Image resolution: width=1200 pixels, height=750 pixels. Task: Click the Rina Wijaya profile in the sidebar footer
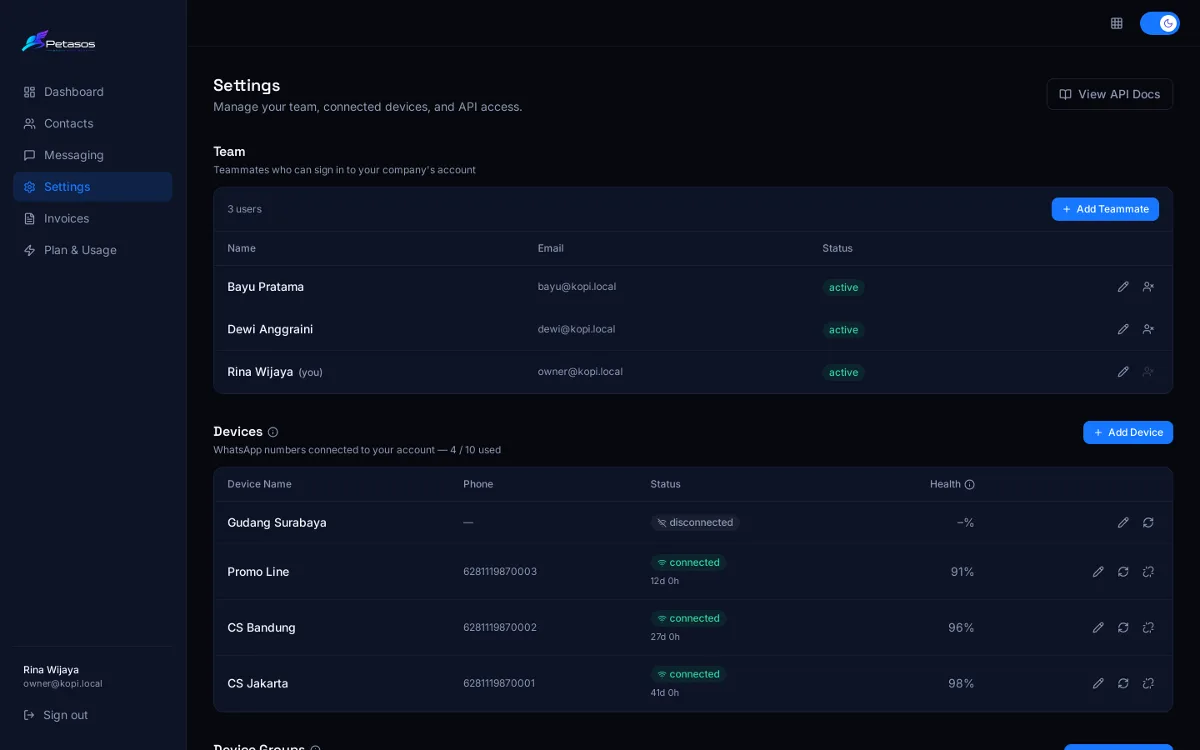(x=63, y=676)
